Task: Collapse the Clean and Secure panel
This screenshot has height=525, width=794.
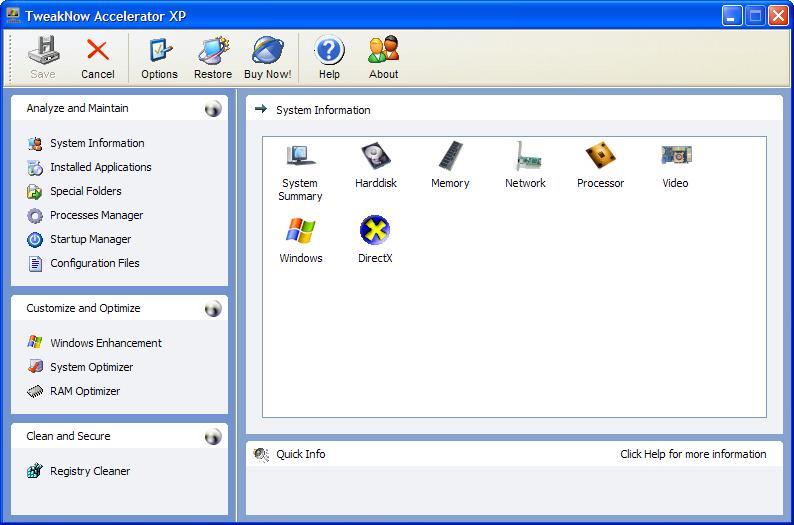Action: (x=213, y=437)
